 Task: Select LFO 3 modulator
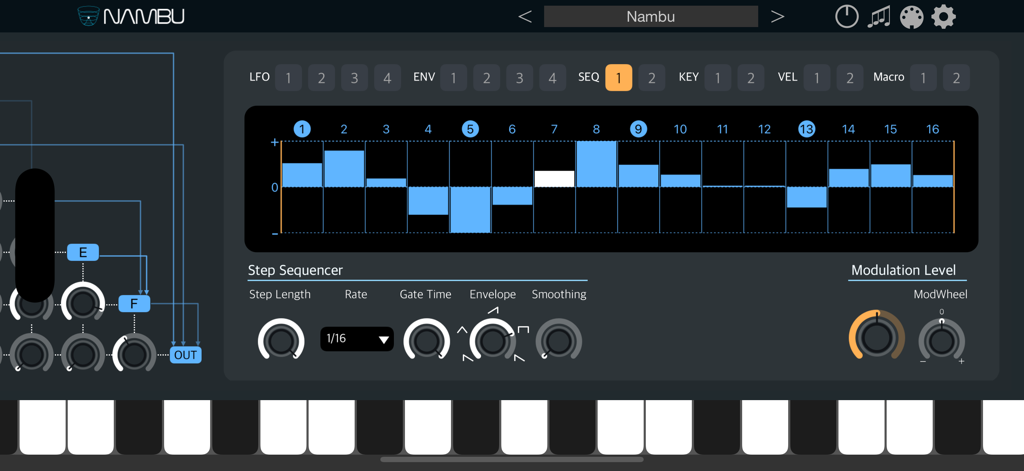pyautogui.click(x=355, y=78)
